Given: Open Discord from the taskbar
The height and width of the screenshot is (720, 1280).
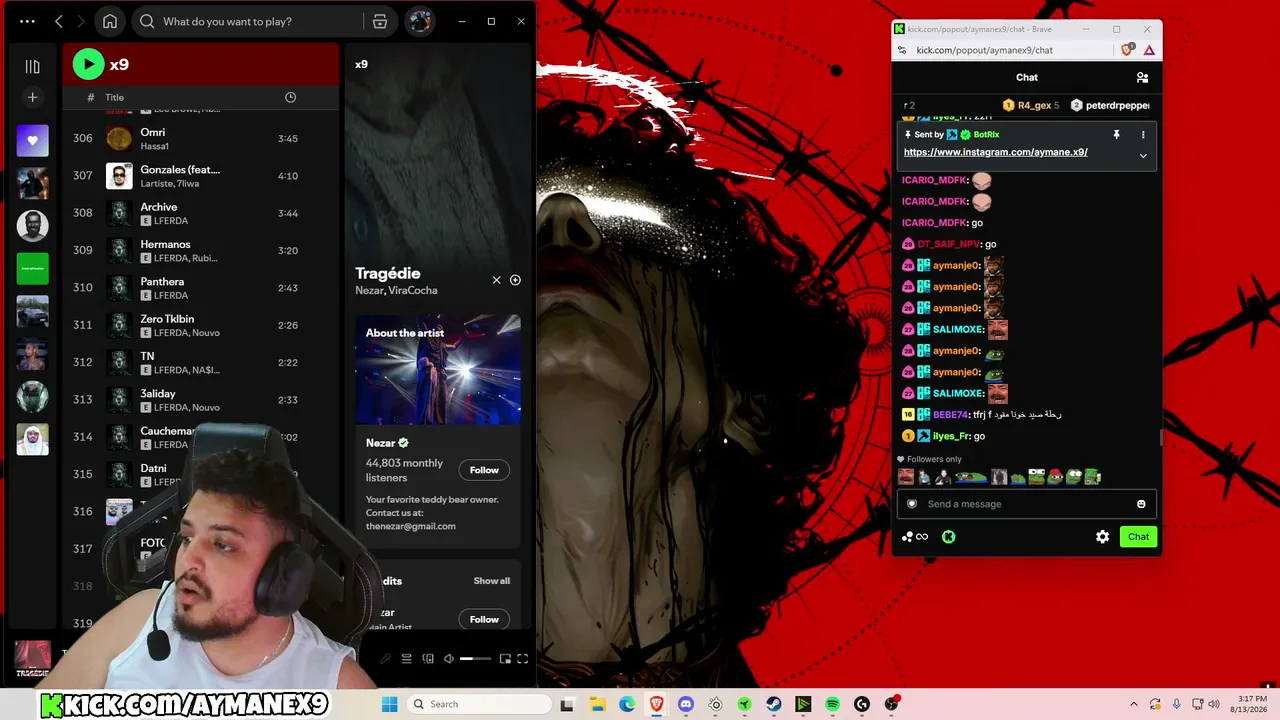Looking at the screenshot, I should pos(686,704).
